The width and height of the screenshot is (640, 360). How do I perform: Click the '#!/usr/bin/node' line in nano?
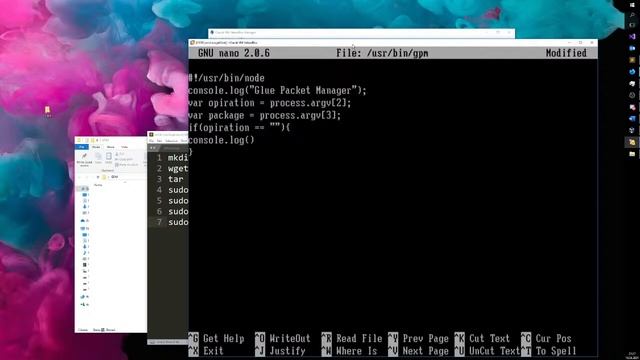pyautogui.click(x=227, y=78)
